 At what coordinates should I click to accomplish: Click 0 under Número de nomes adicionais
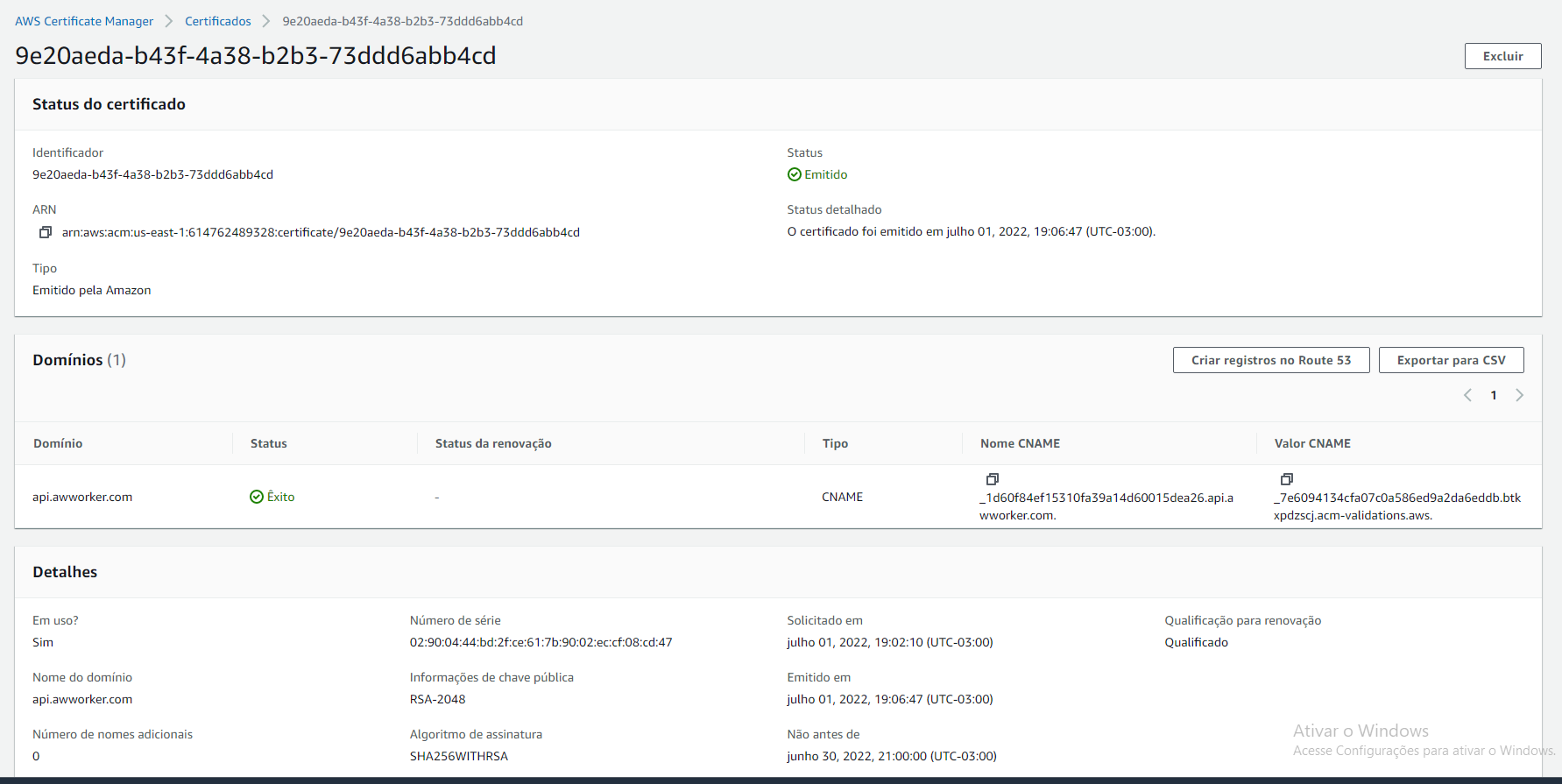(x=36, y=756)
